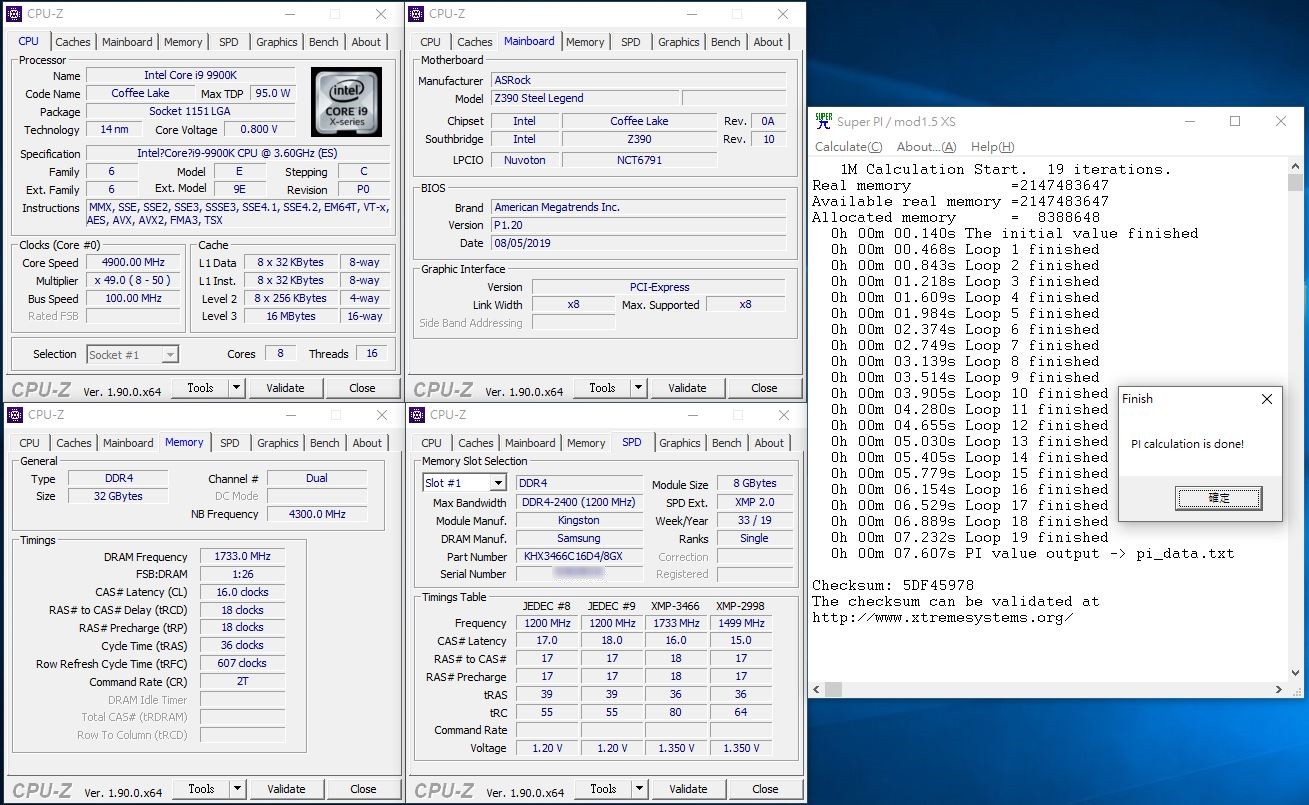Open the About tab in the Mainboard window
This screenshot has height=805, width=1309.
pyautogui.click(x=768, y=42)
